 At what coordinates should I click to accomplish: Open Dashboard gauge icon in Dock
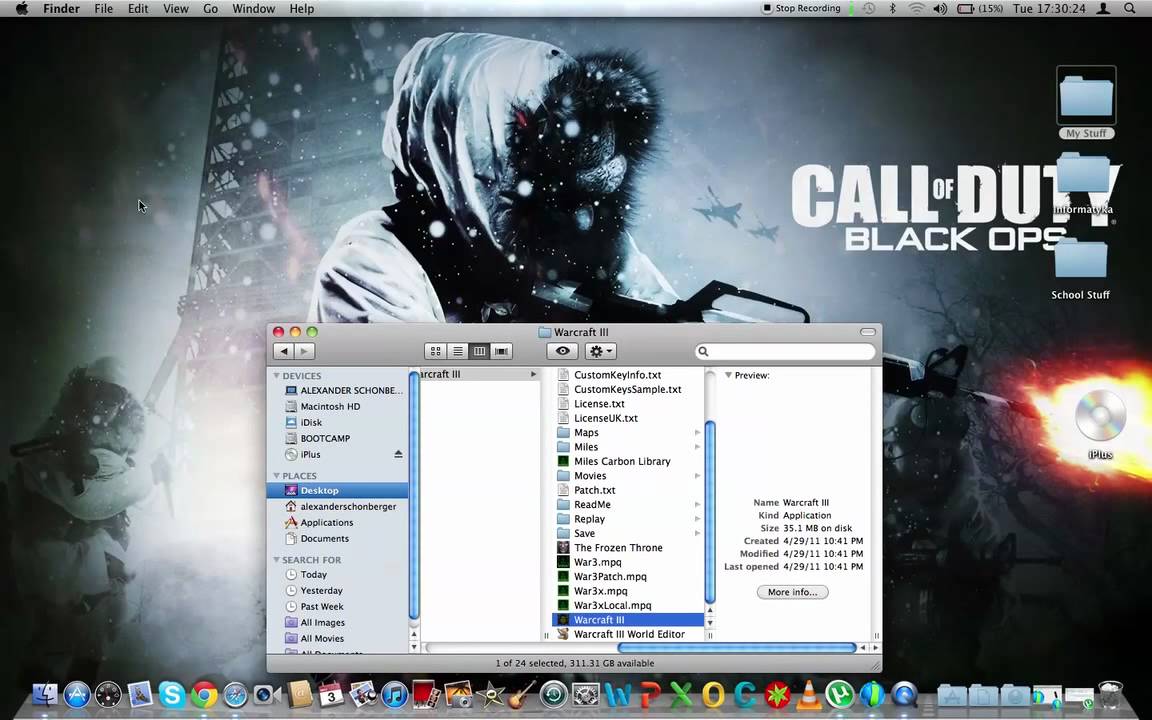[109, 694]
